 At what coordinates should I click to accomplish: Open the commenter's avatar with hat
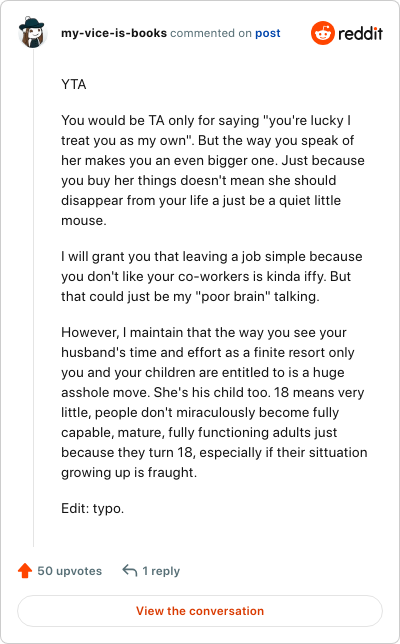pos(32,32)
